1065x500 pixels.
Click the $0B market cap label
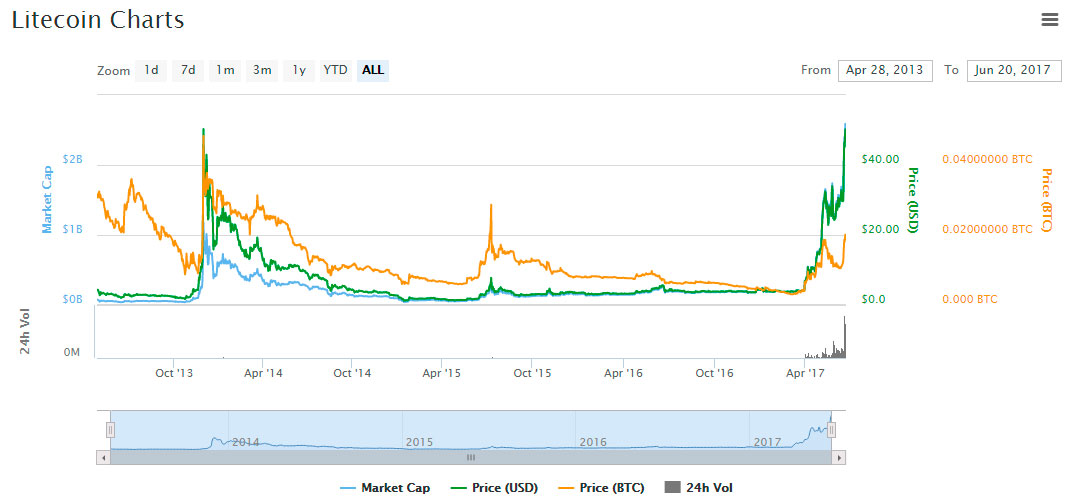coord(72,299)
